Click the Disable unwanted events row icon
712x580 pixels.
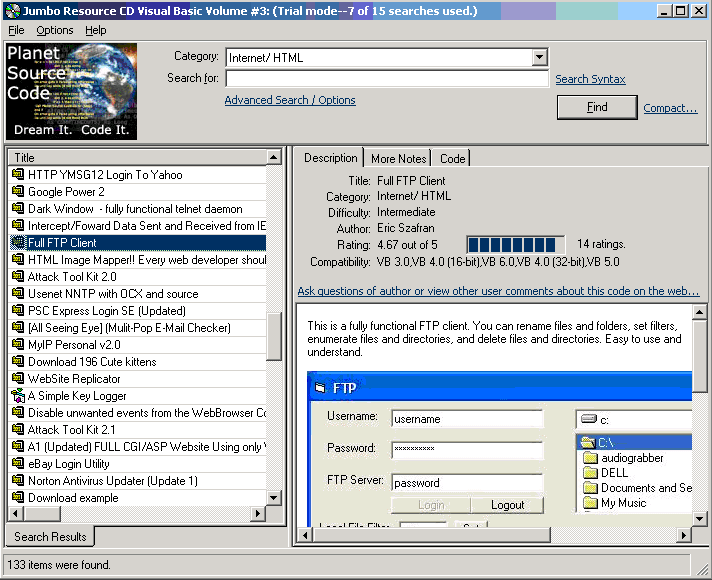pos(18,412)
